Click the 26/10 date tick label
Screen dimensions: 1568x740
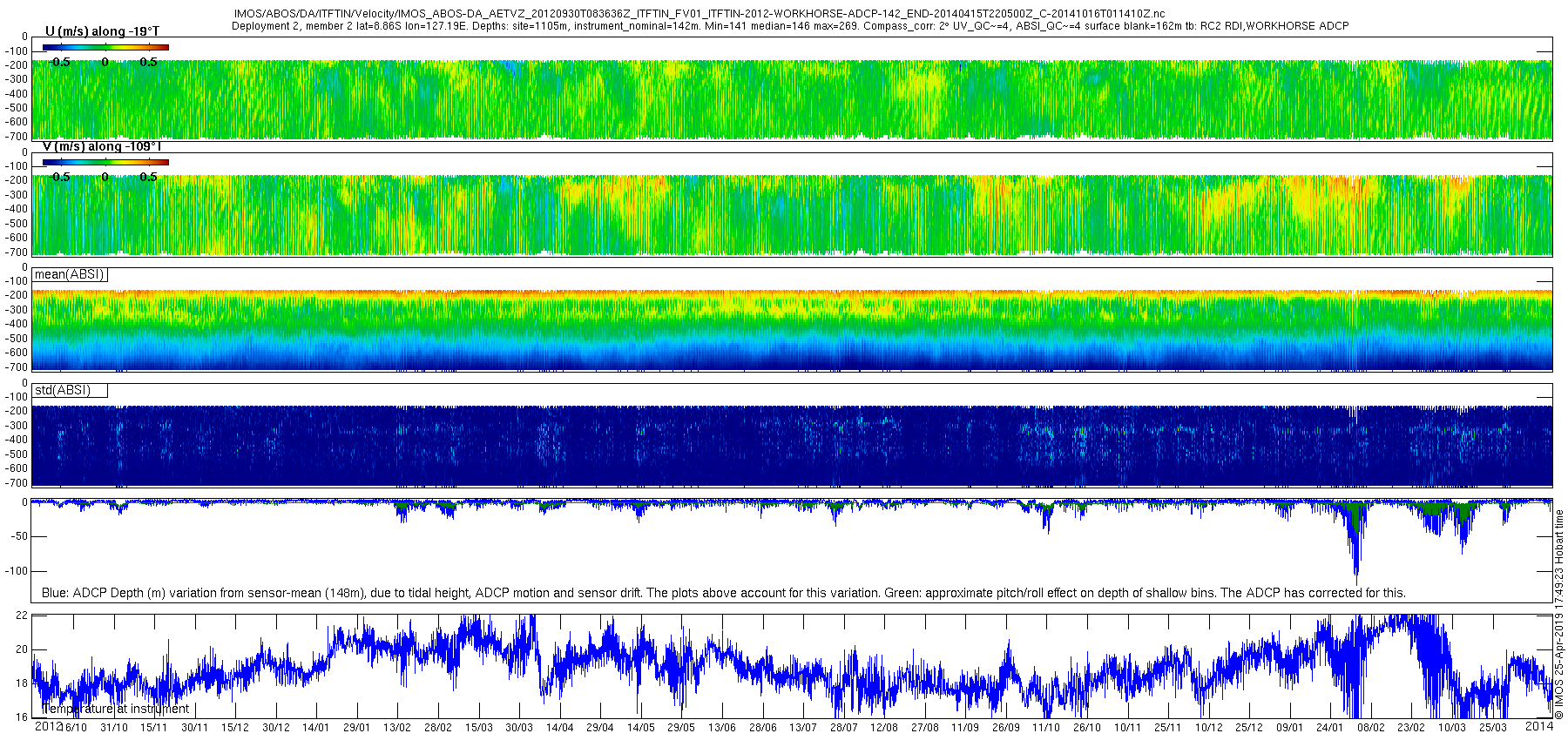(1087, 728)
